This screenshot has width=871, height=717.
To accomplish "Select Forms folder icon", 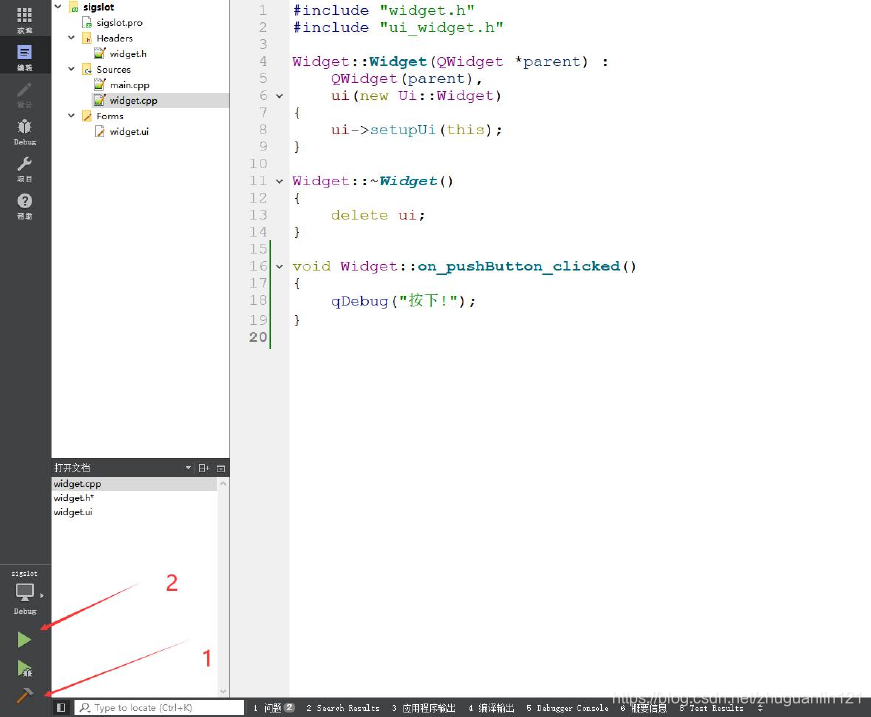I will (x=87, y=116).
